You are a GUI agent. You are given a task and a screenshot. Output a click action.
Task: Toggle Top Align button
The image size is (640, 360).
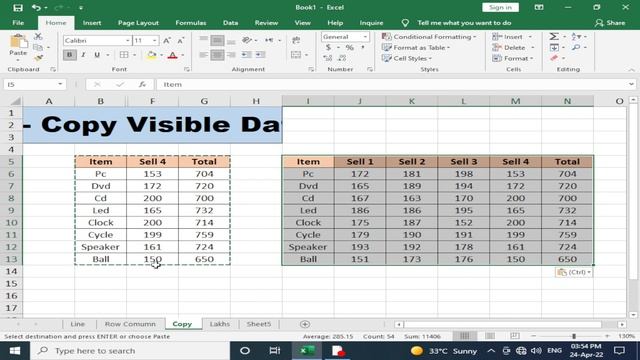tap(203, 40)
